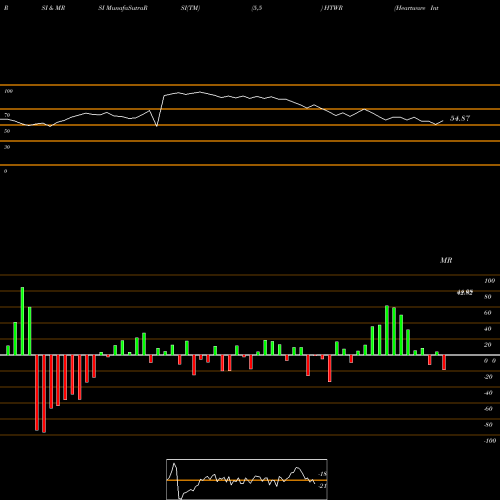Click the HTWR ticker symbol in header

[x=333, y=8]
